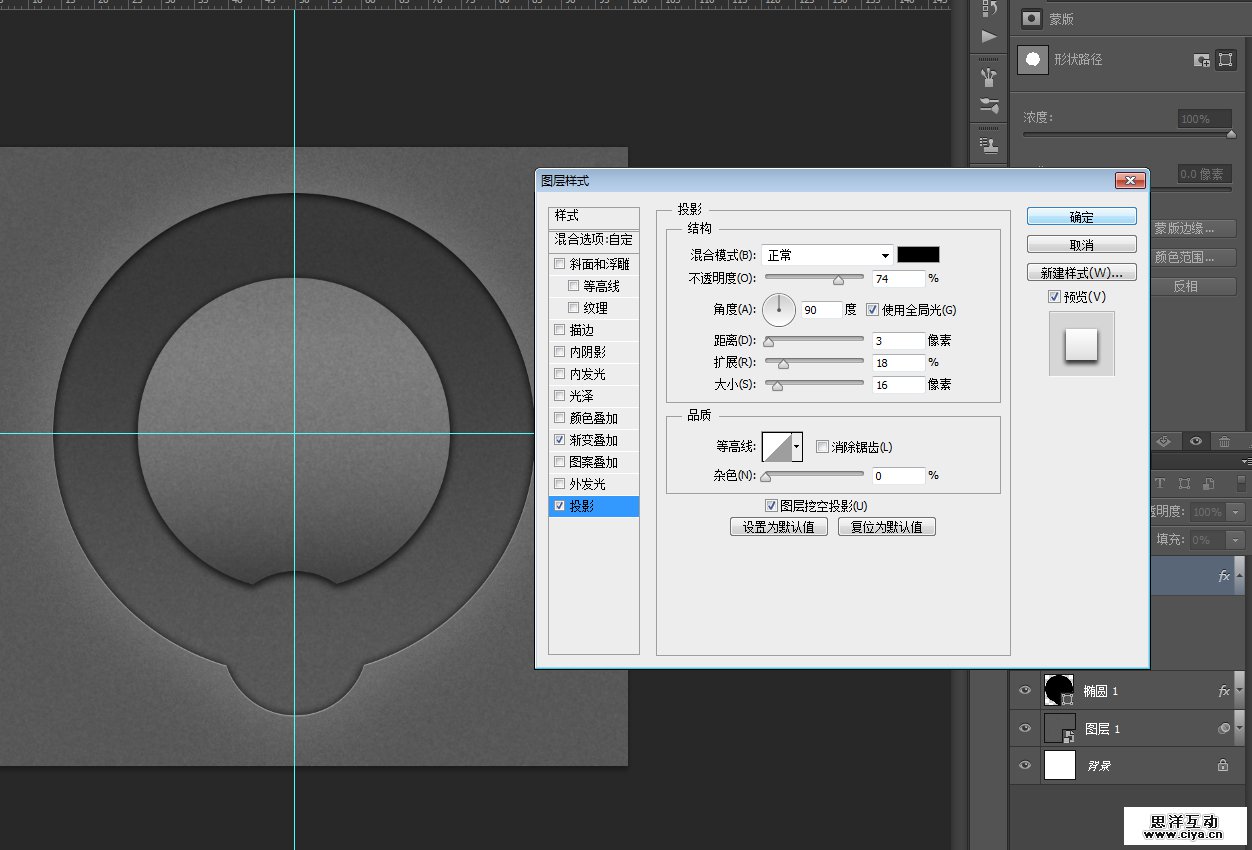1252x850 pixels.
Task: Click the vector mask icon in Properties
Action: pyautogui.click(x=1225, y=60)
